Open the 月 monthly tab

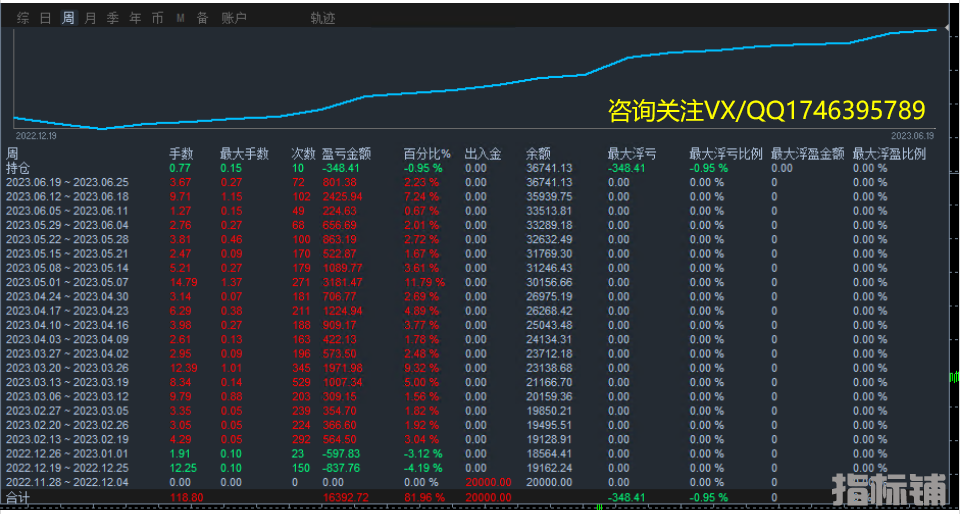click(x=90, y=18)
